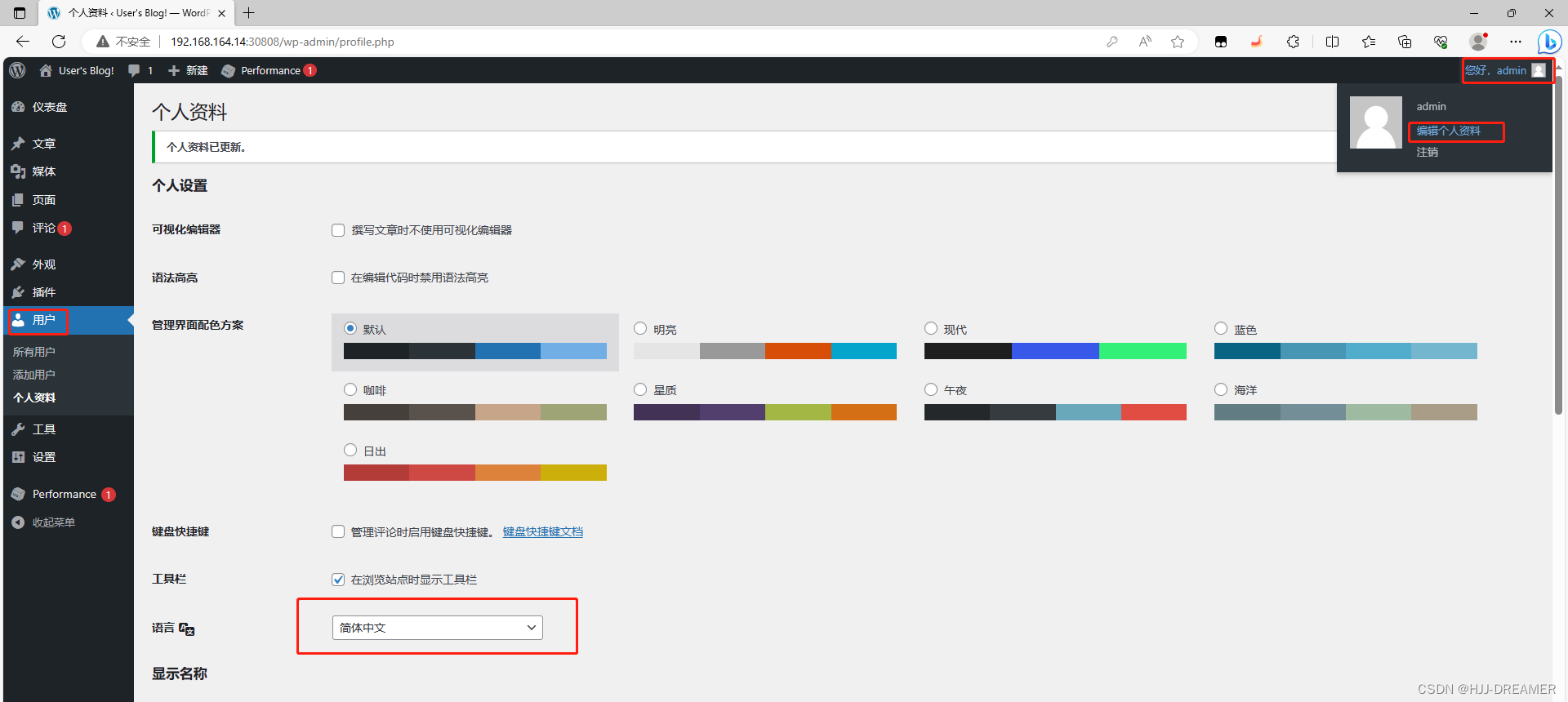
Task: Open the 设置 settings icon menu
Action: point(18,457)
